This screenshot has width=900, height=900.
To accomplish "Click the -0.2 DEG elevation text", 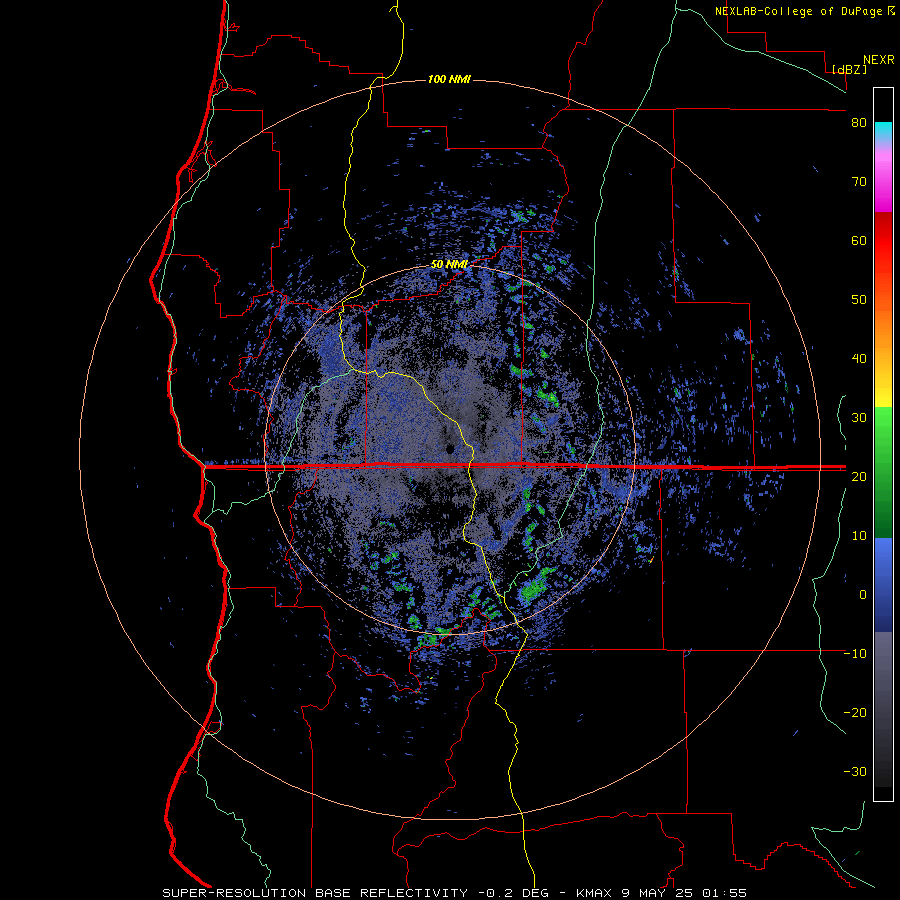I will [x=513, y=893].
